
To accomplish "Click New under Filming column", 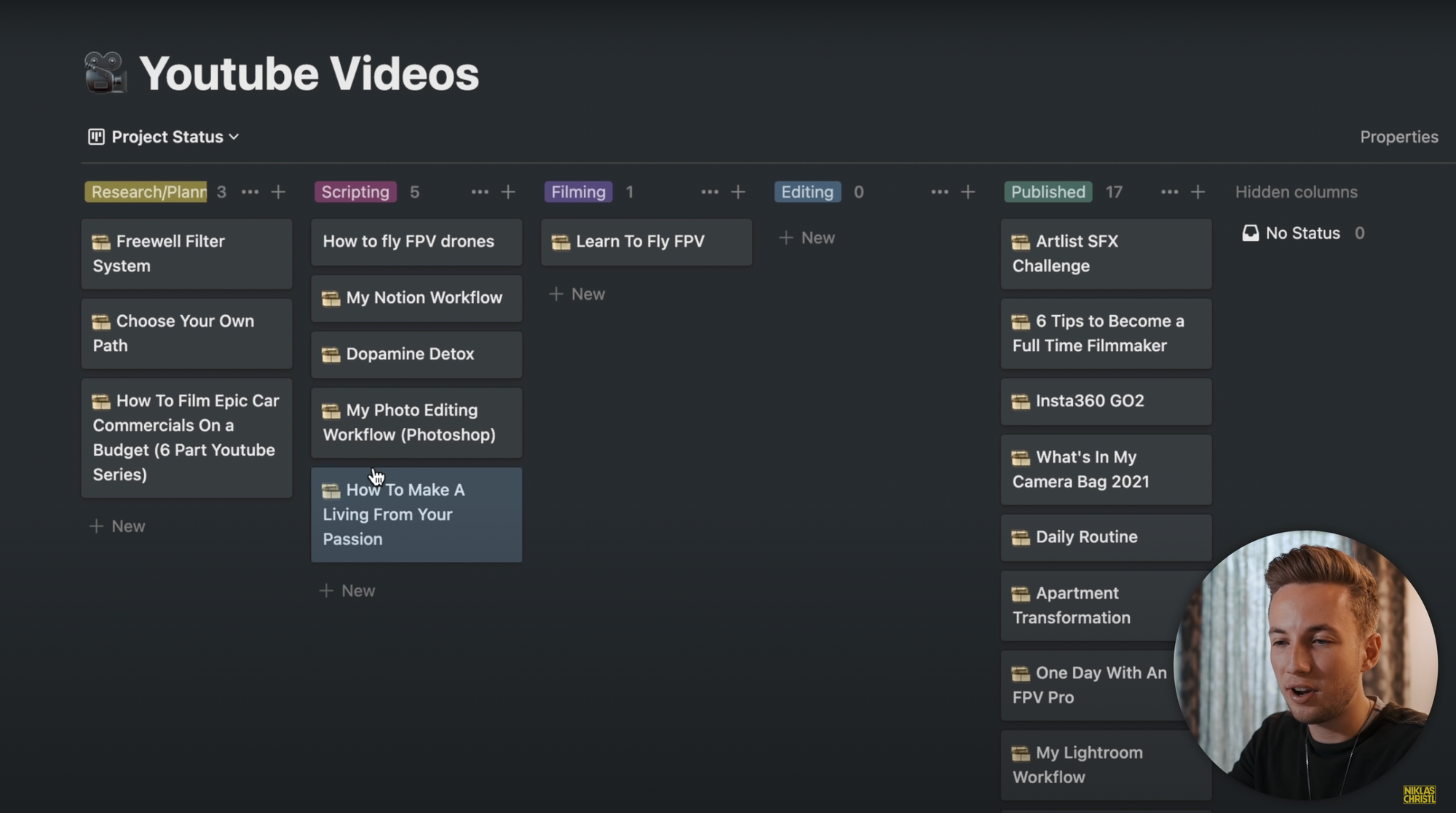I will coord(578,294).
